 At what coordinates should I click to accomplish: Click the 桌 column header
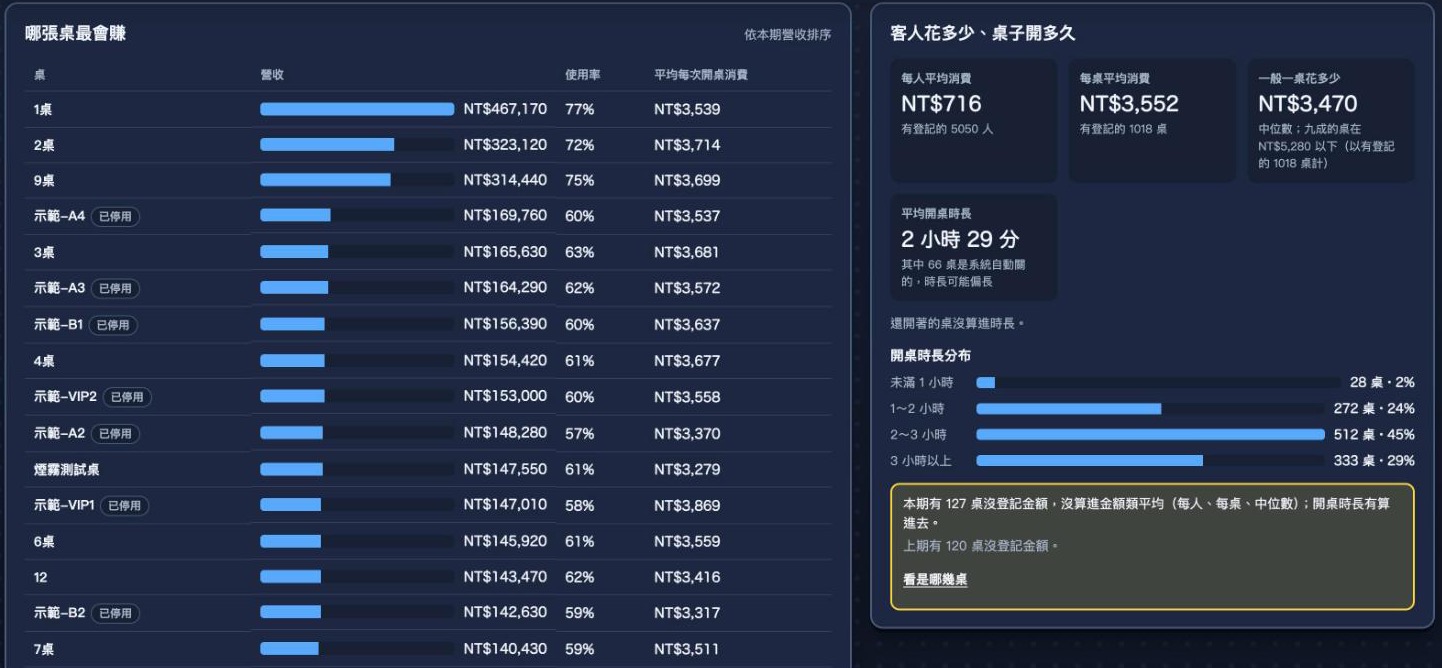[39, 75]
